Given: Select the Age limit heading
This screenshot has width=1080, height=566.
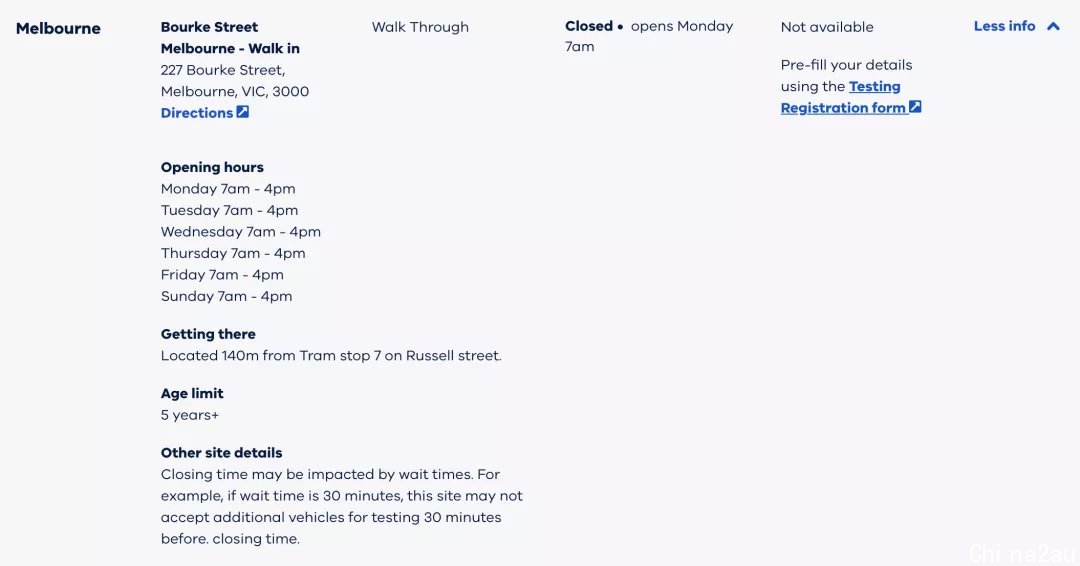Looking at the screenshot, I should (192, 393).
